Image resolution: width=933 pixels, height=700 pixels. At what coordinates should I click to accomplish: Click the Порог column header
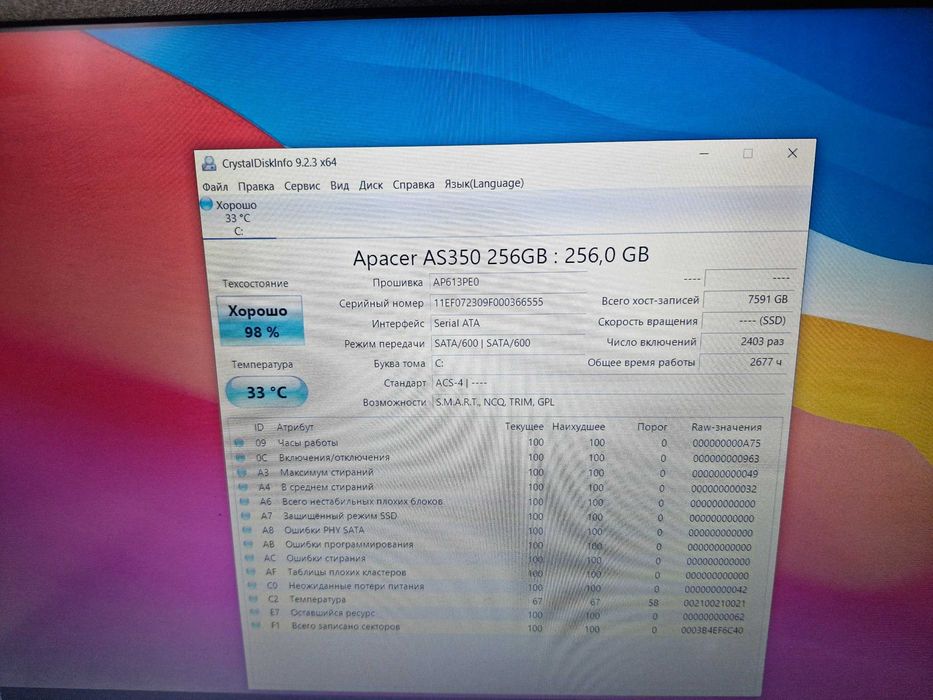click(x=652, y=427)
